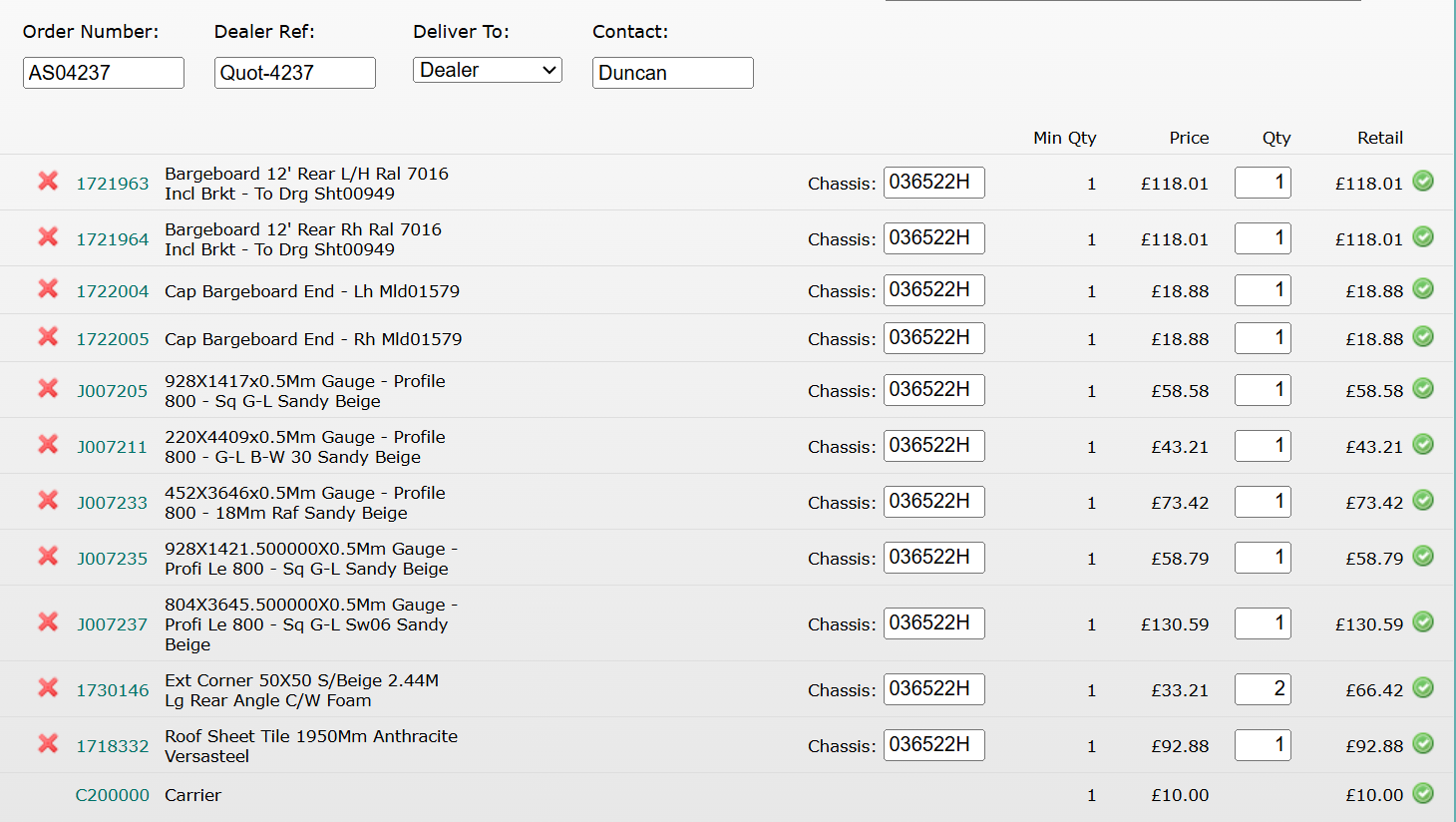Edit the Dealer Ref text box
The width and height of the screenshot is (1456, 822).
294,73
